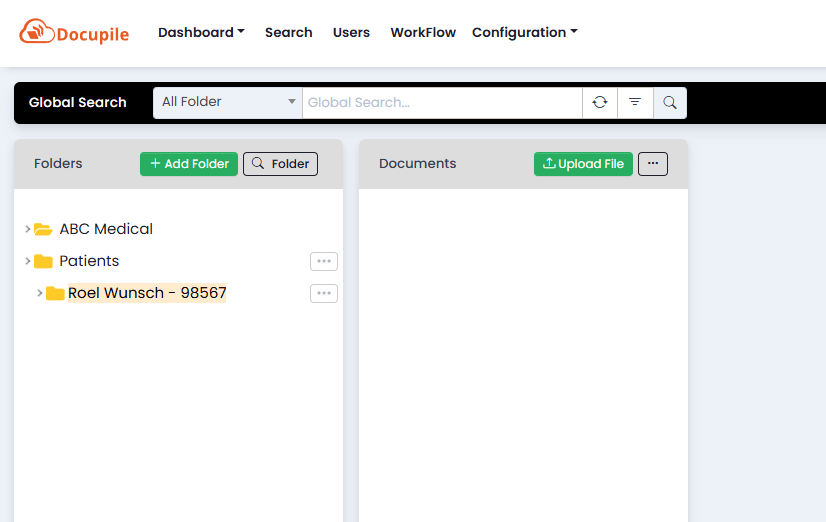Click into the Global Search text field
Viewport: 826px width, 522px height.
point(441,102)
